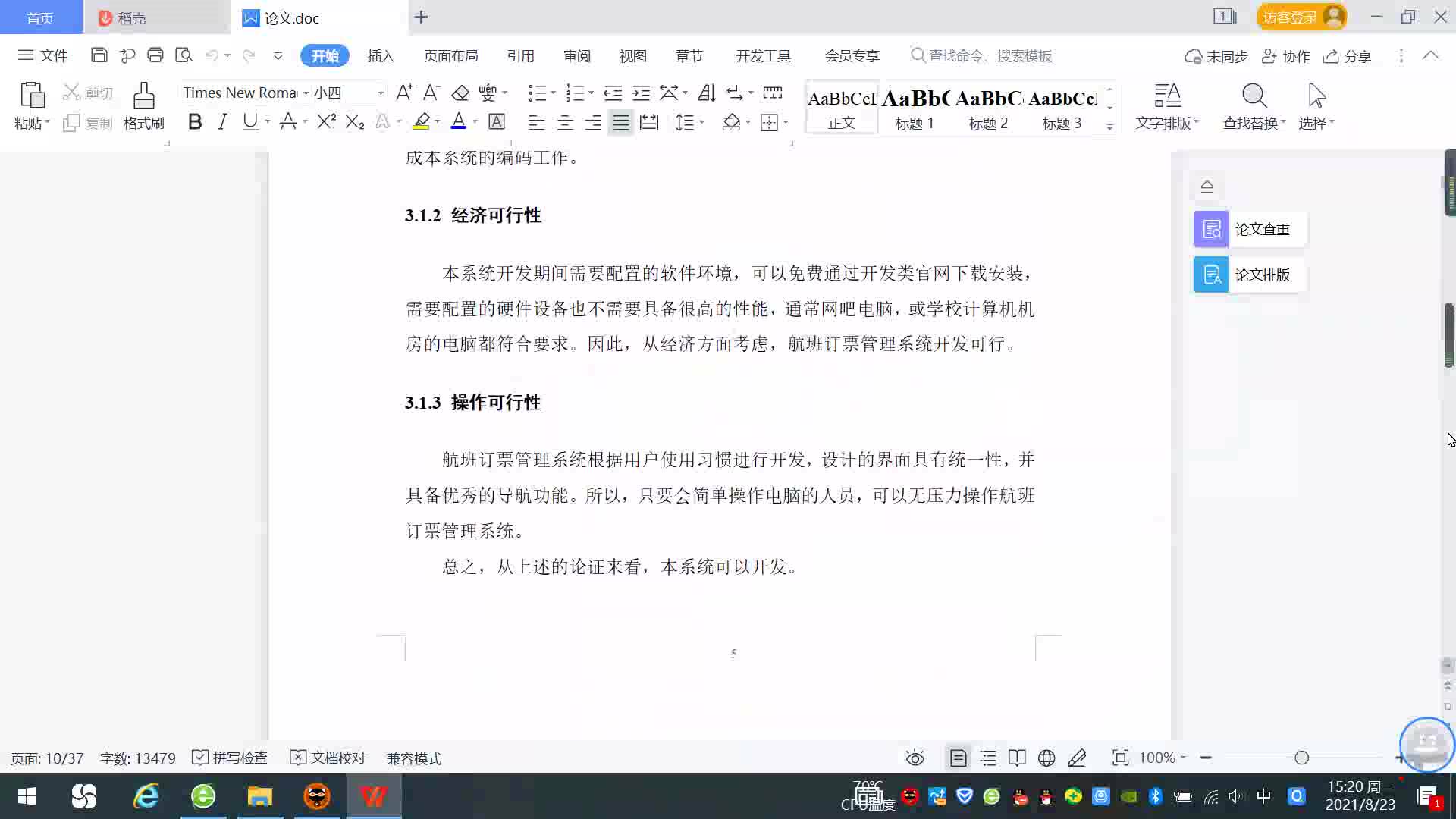Click zoom slider handle
This screenshot has width=1456, height=819.
click(1301, 758)
